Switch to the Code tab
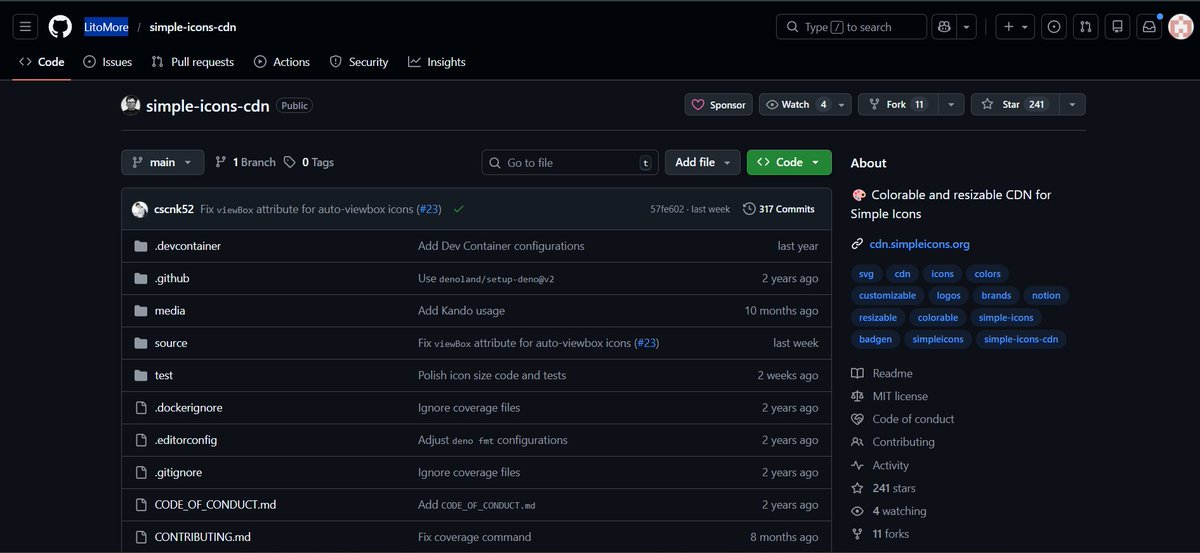The width and height of the screenshot is (1200, 553). [x=42, y=62]
